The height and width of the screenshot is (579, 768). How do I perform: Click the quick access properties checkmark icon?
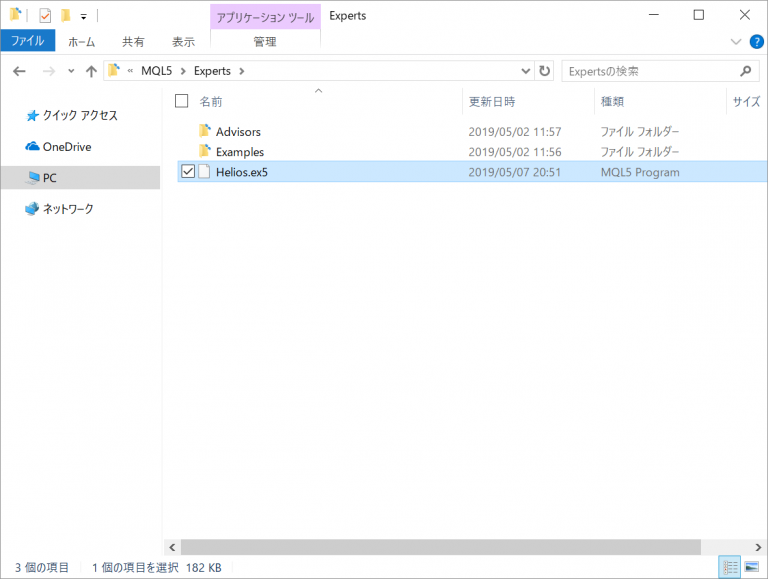pyautogui.click(x=44, y=15)
